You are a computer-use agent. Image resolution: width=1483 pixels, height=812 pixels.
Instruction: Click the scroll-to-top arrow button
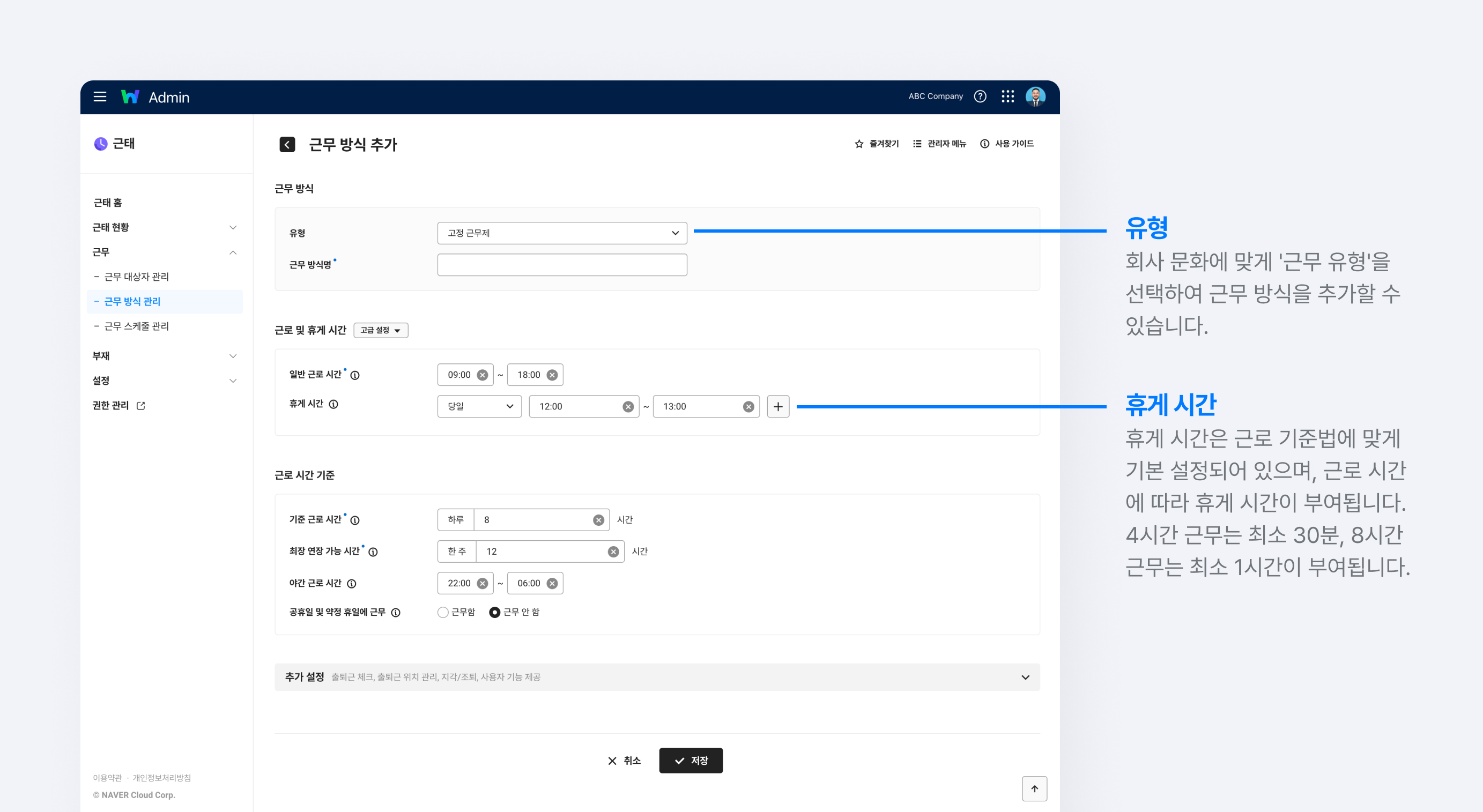(x=1035, y=788)
